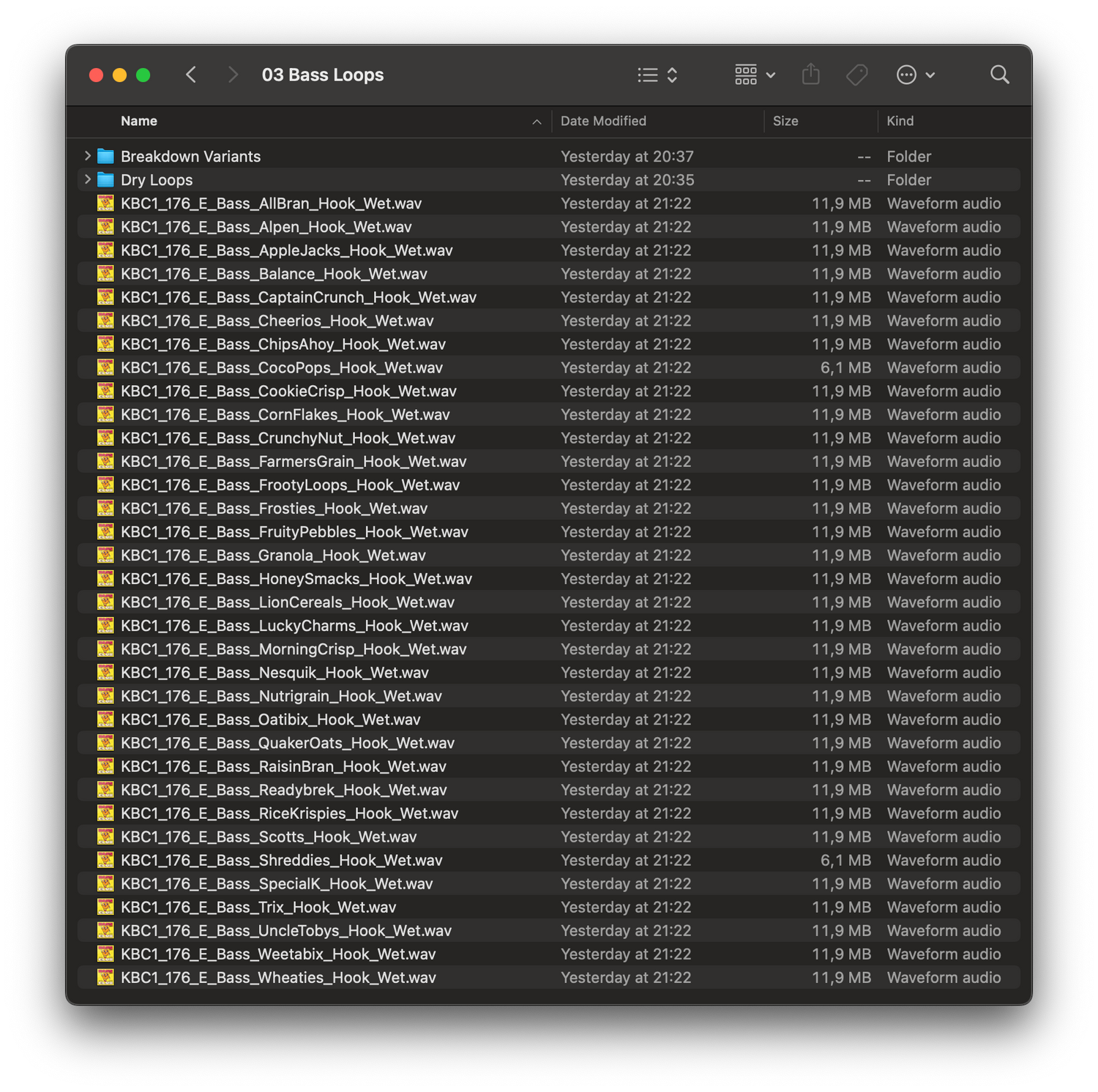Open the Group By grid dropdown
The image size is (1098, 1092).
pos(755,75)
